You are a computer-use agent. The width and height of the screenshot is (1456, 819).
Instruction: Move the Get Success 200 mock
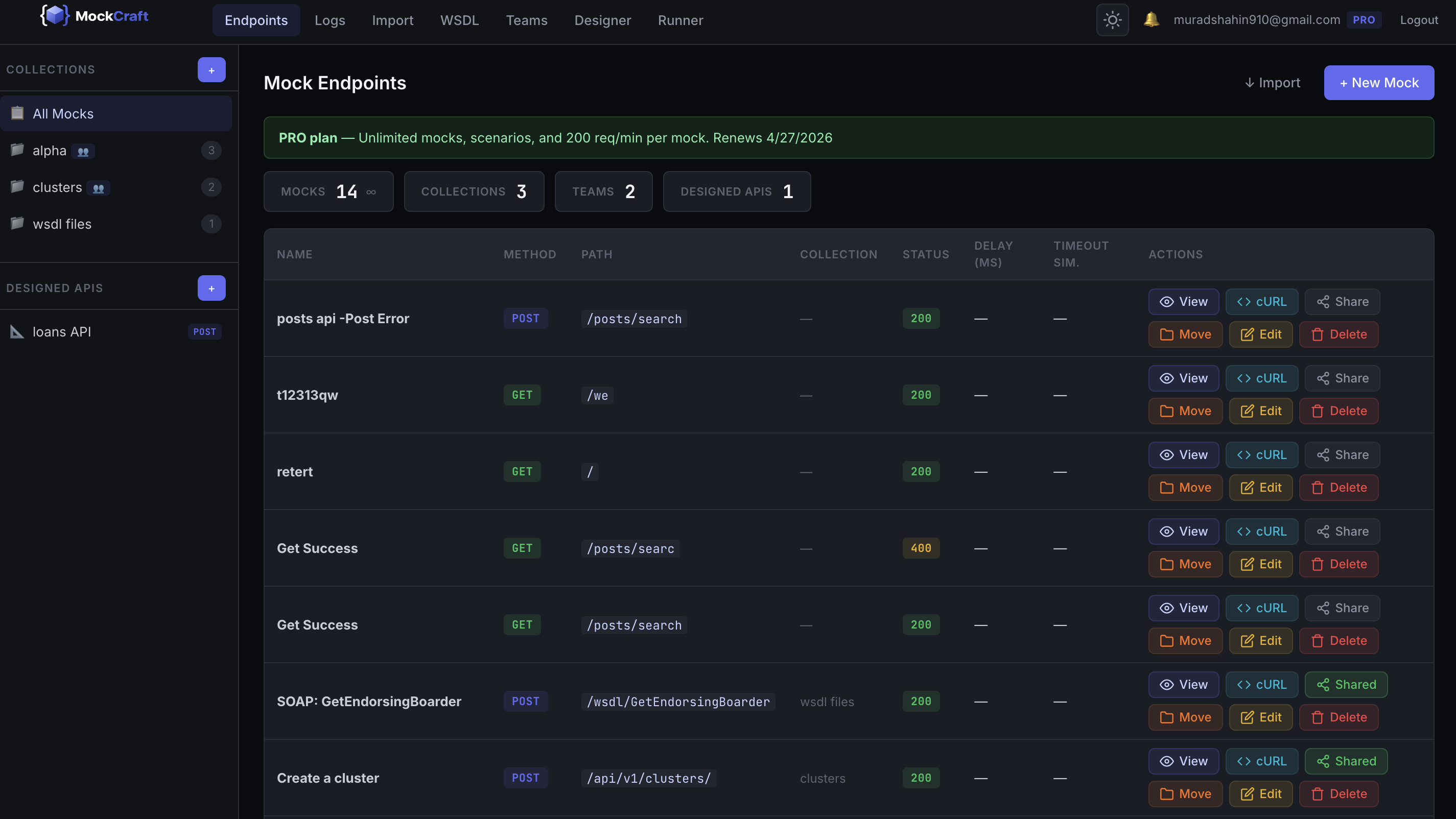(x=1185, y=640)
